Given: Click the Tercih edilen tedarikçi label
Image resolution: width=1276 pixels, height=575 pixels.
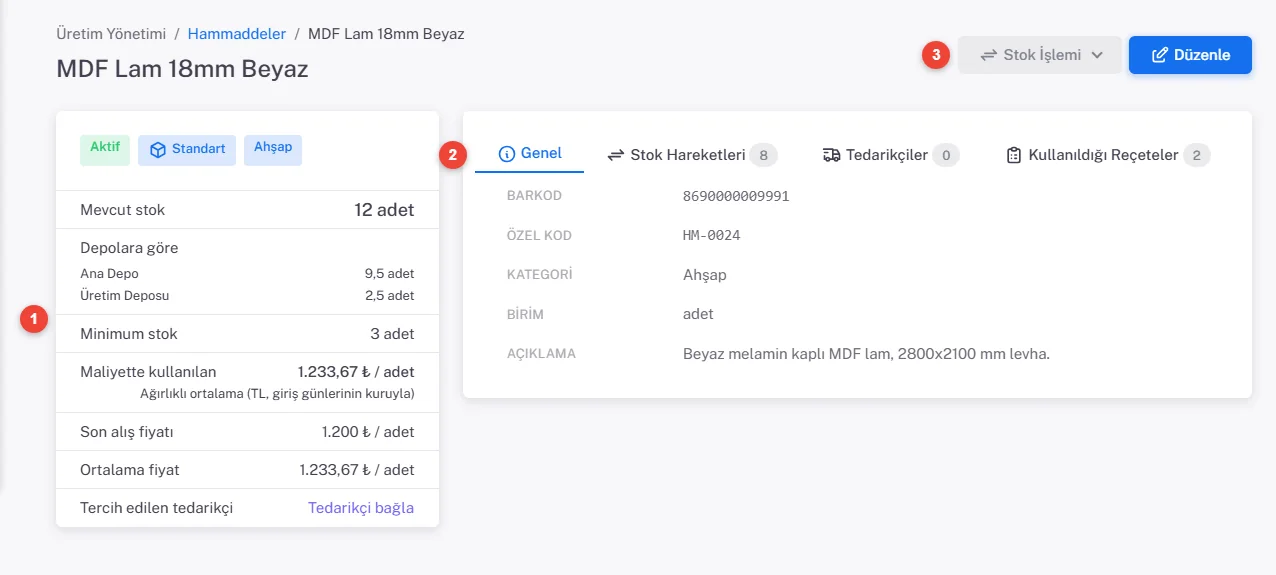Looking at the screenshot, I should click(156, 508).
